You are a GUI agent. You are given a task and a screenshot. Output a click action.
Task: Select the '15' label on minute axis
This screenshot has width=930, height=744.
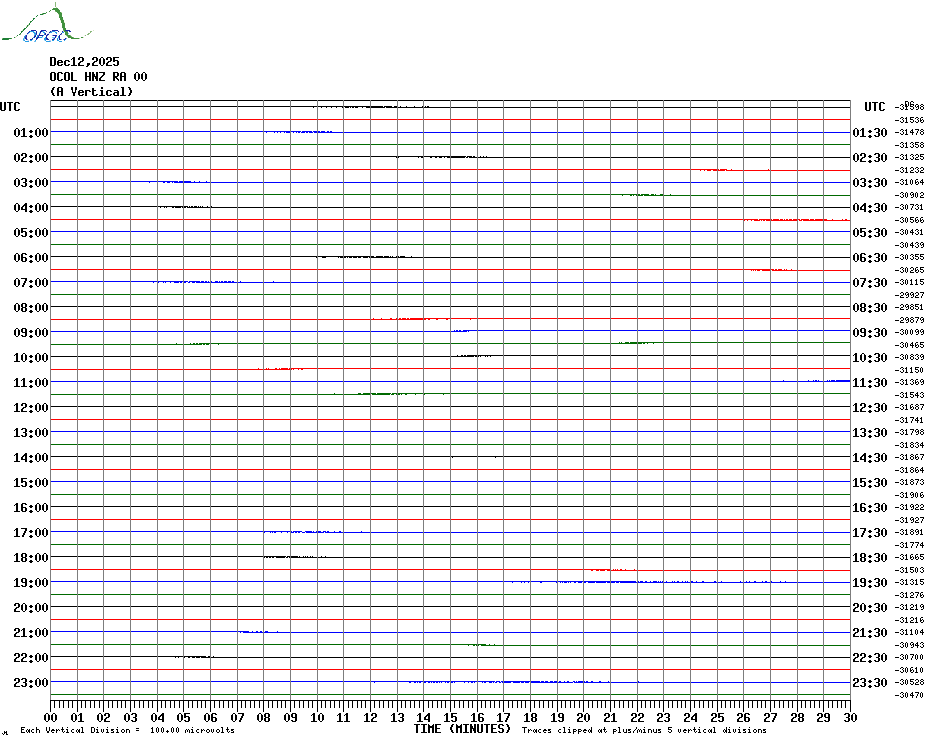point(451,718)
